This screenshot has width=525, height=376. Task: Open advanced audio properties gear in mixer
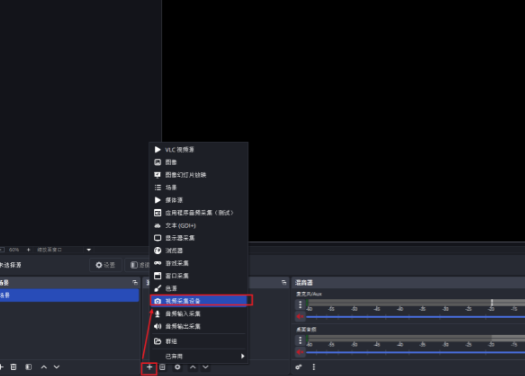click(298, 367)
